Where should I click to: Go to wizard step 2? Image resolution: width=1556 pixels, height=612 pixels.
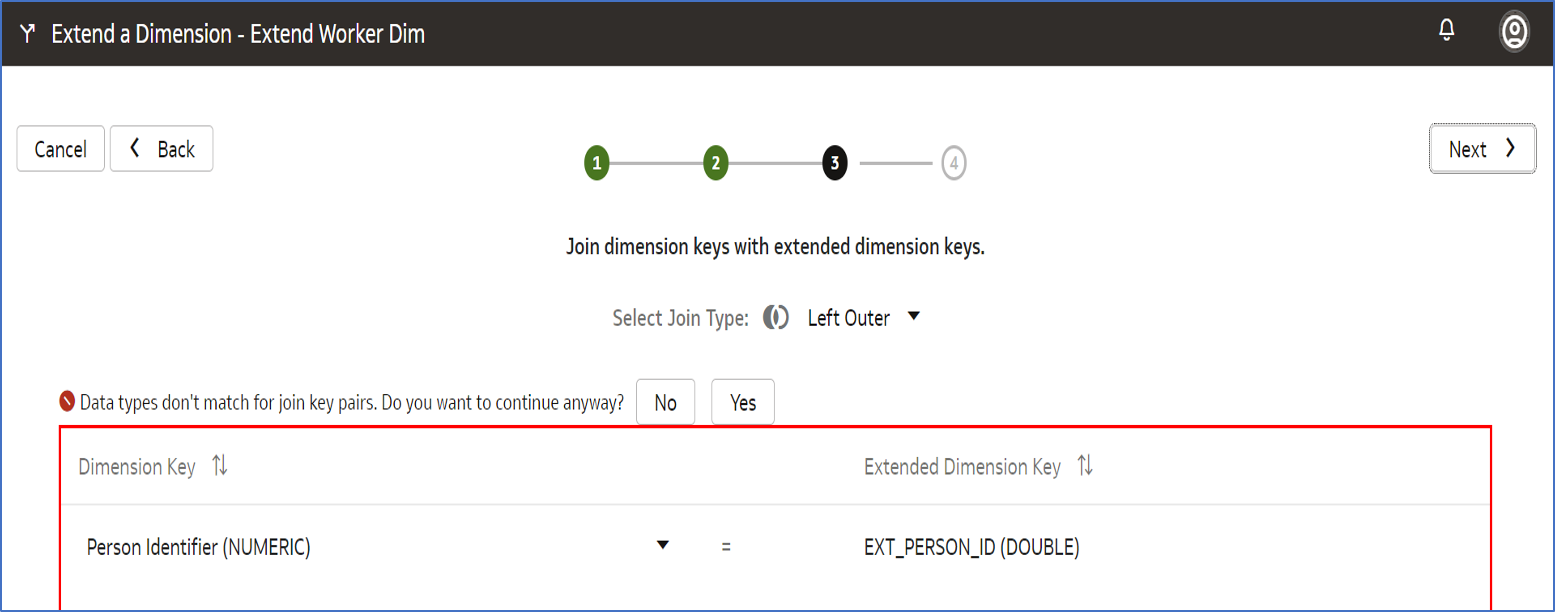(x=715, y=163)
